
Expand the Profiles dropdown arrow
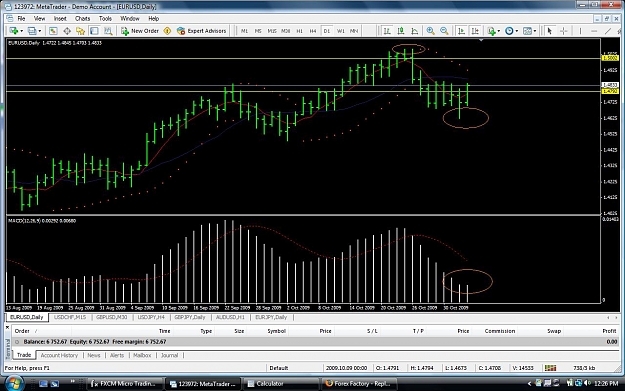click(39, 31)
